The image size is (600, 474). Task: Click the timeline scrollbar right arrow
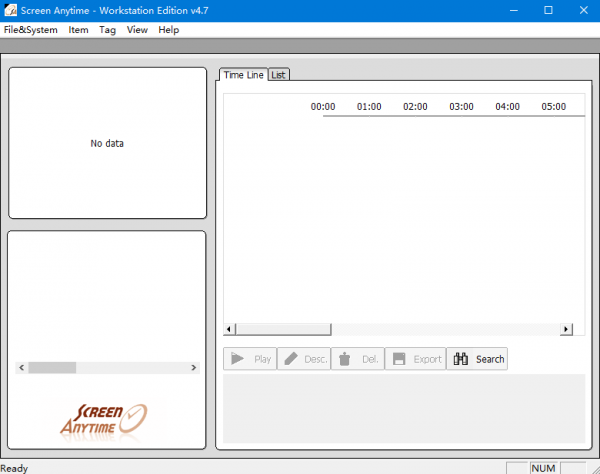tap(566, 329)
